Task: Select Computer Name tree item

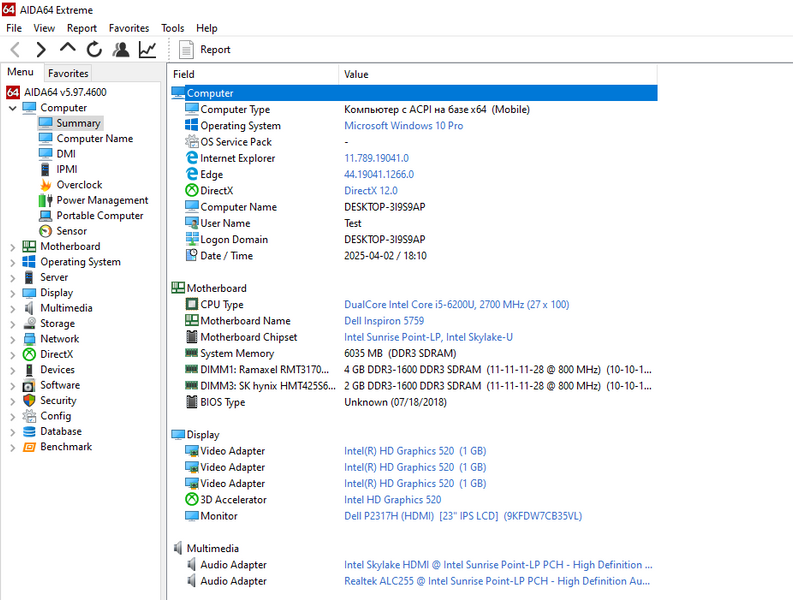Action: pos(95,139)
